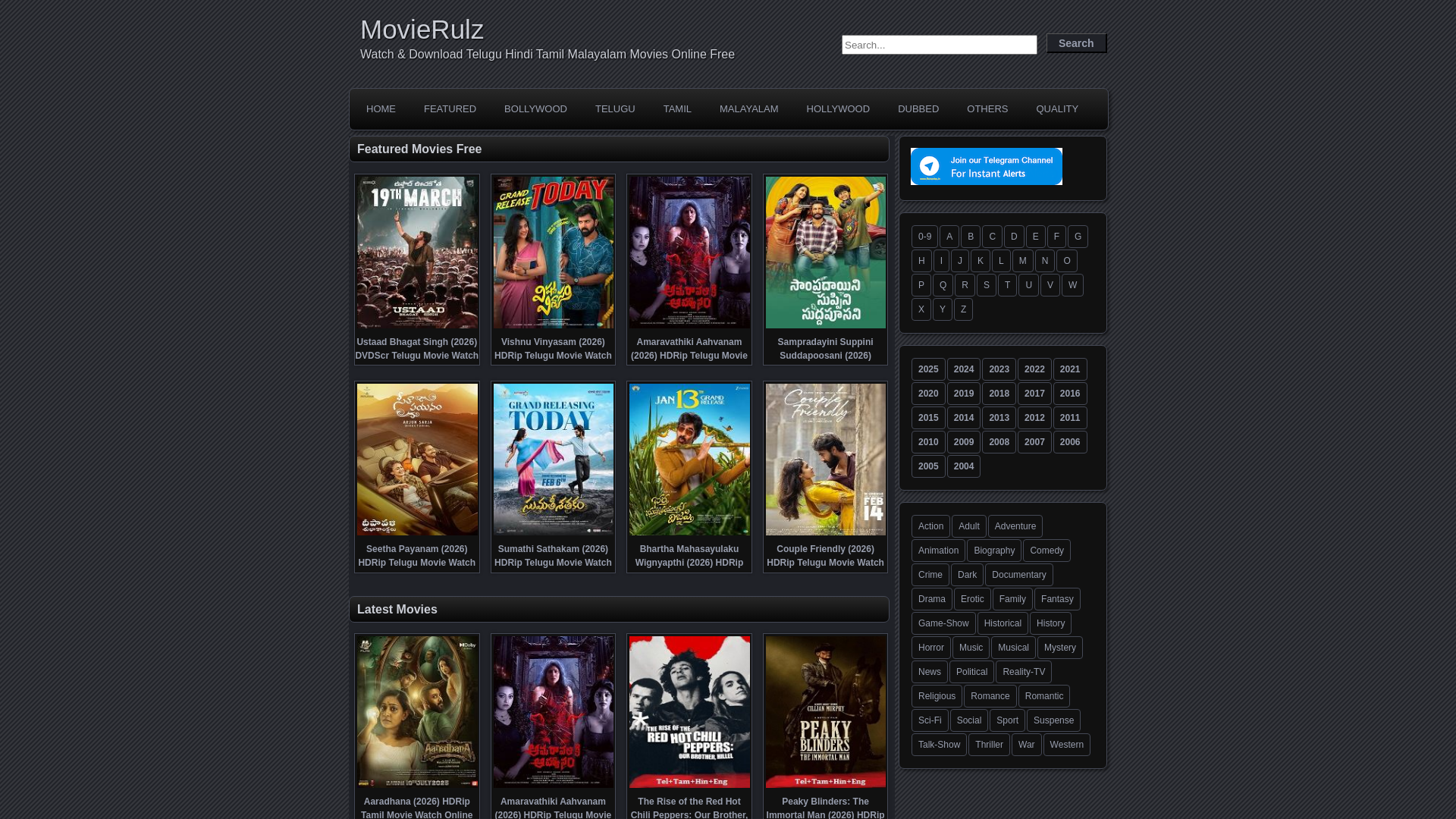Browse movies starting with letter Z

tap(963, 309)
